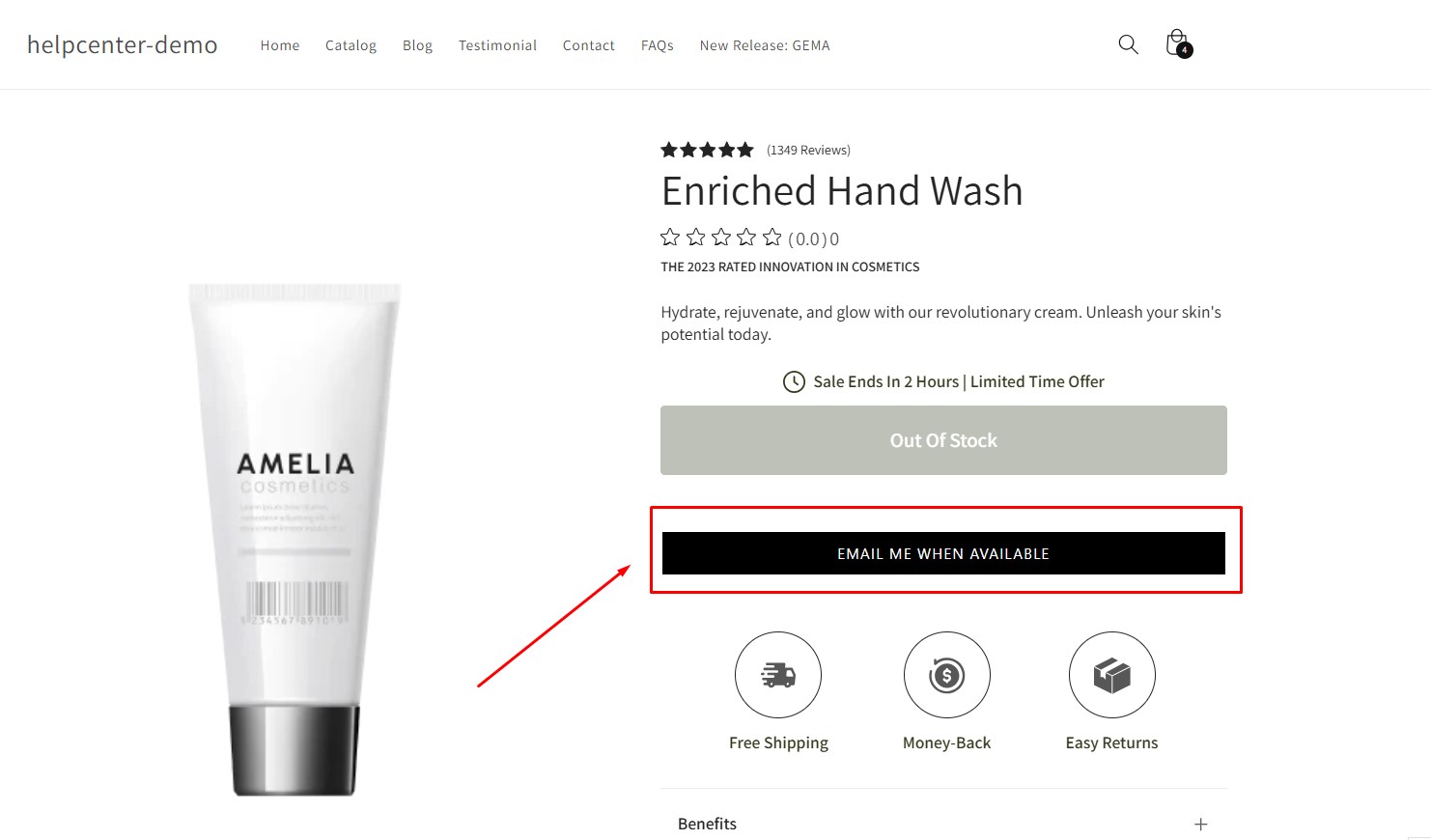Open the Benefits accordion label
The width and height of the screenshot is (1431, 840).
coord(707,824)
